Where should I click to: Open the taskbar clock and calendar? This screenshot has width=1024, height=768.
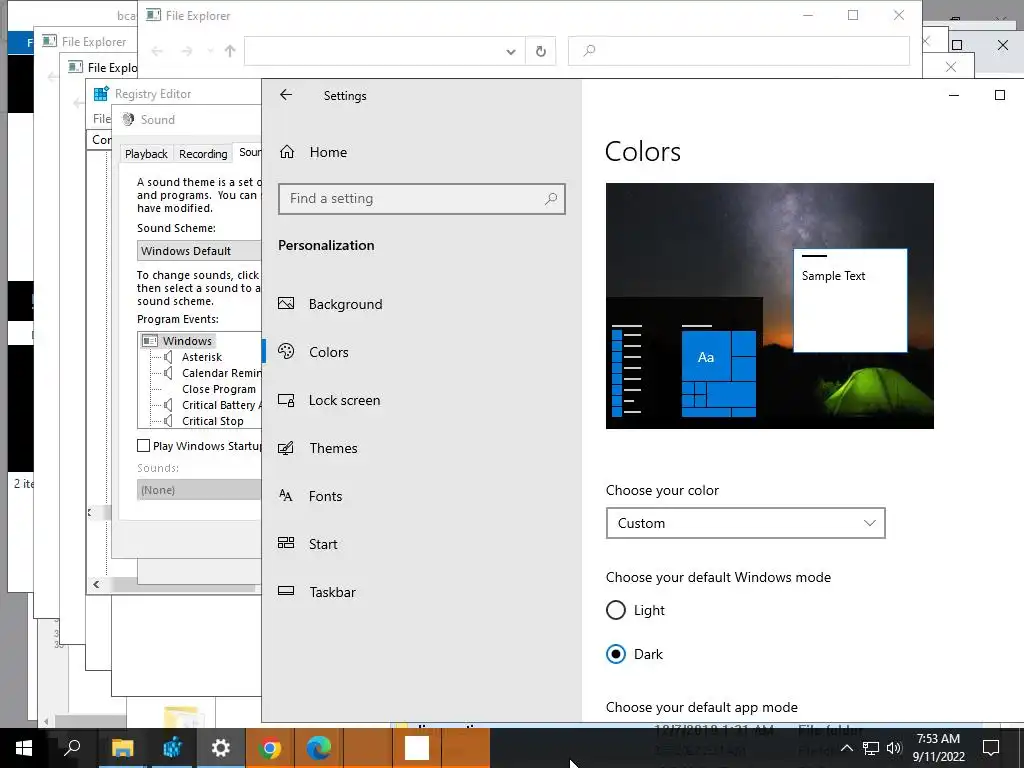coord(938,748)
